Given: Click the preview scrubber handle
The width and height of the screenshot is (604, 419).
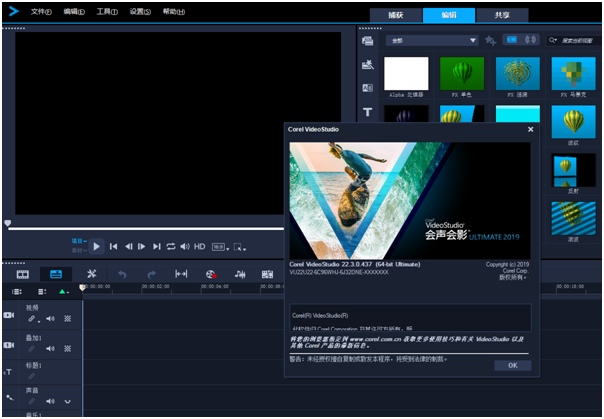Looking at the screenshot, I should coord(7,223).
